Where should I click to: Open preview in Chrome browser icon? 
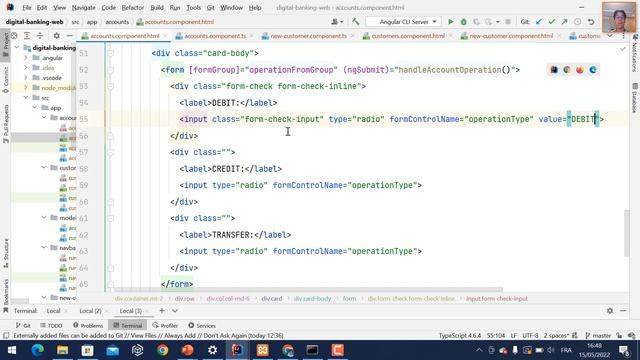[x=567, y=70]
